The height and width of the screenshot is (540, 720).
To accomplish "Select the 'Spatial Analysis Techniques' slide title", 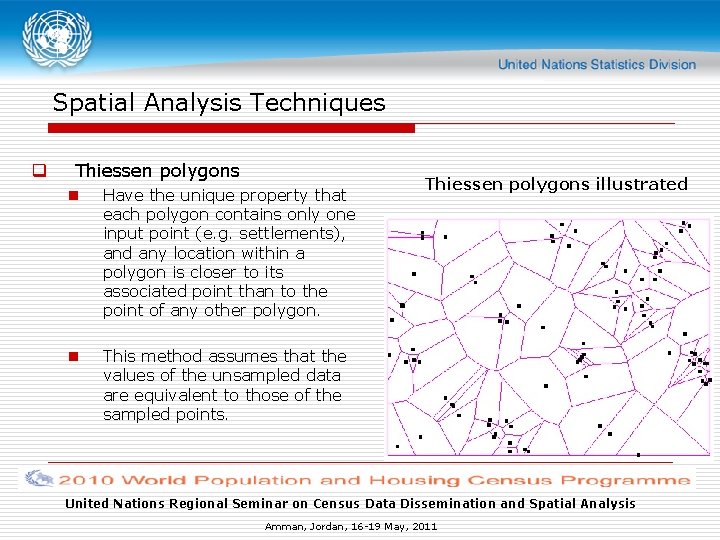I will coord(219,102).
